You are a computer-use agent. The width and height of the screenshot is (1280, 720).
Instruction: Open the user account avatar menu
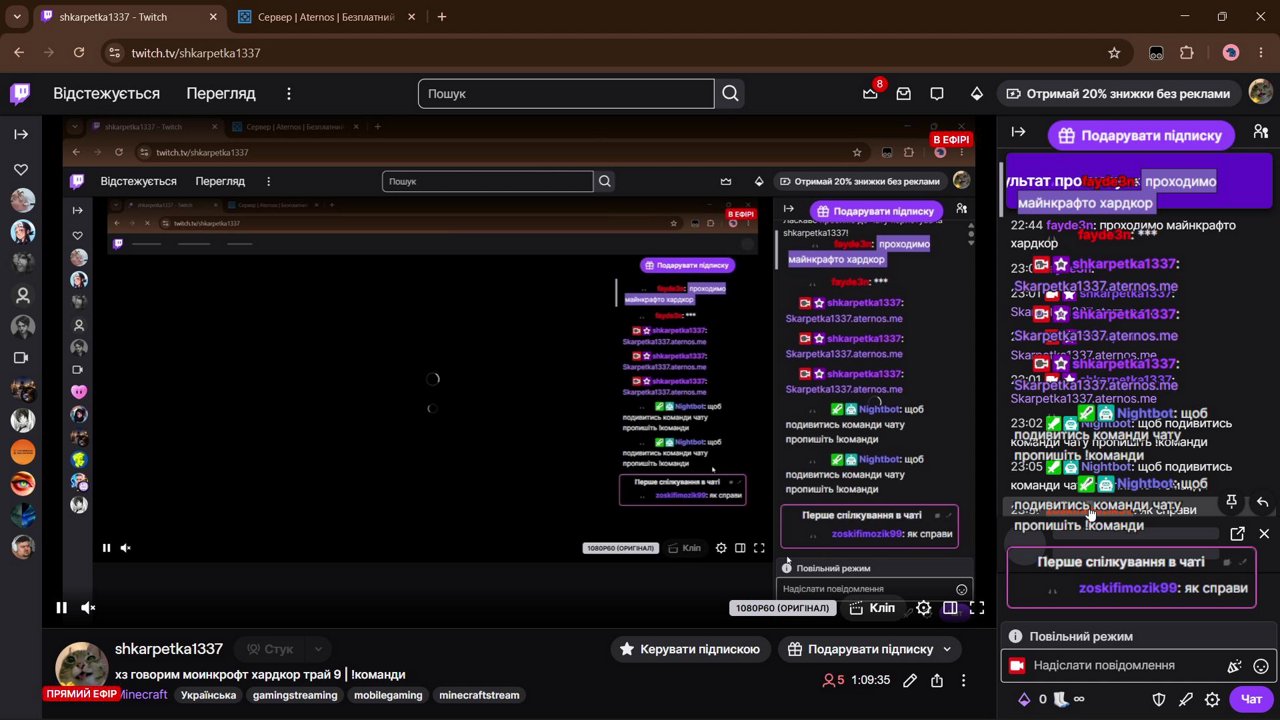pyautogui.click(x=1260, y=93)
